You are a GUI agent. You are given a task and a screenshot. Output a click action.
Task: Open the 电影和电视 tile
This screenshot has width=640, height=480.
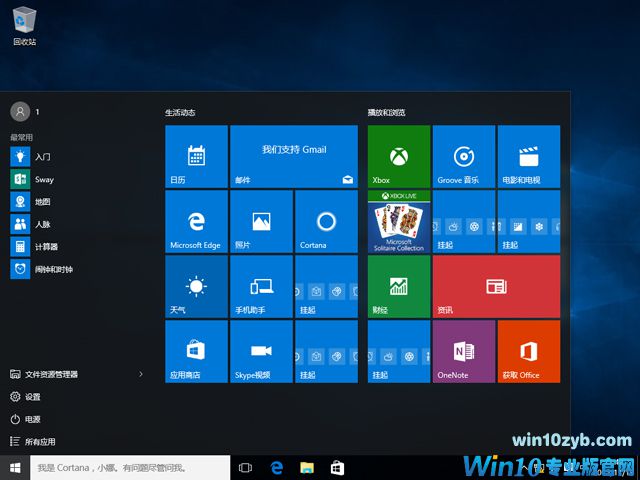point(528,156)
